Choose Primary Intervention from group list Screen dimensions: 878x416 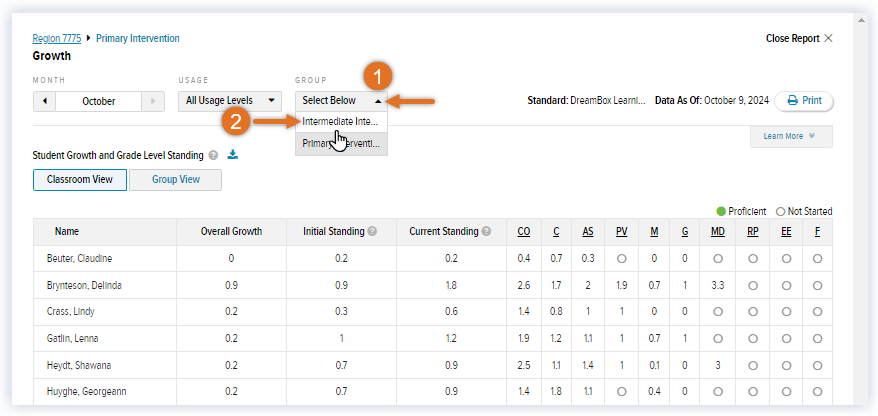click(x=341, y=143)
